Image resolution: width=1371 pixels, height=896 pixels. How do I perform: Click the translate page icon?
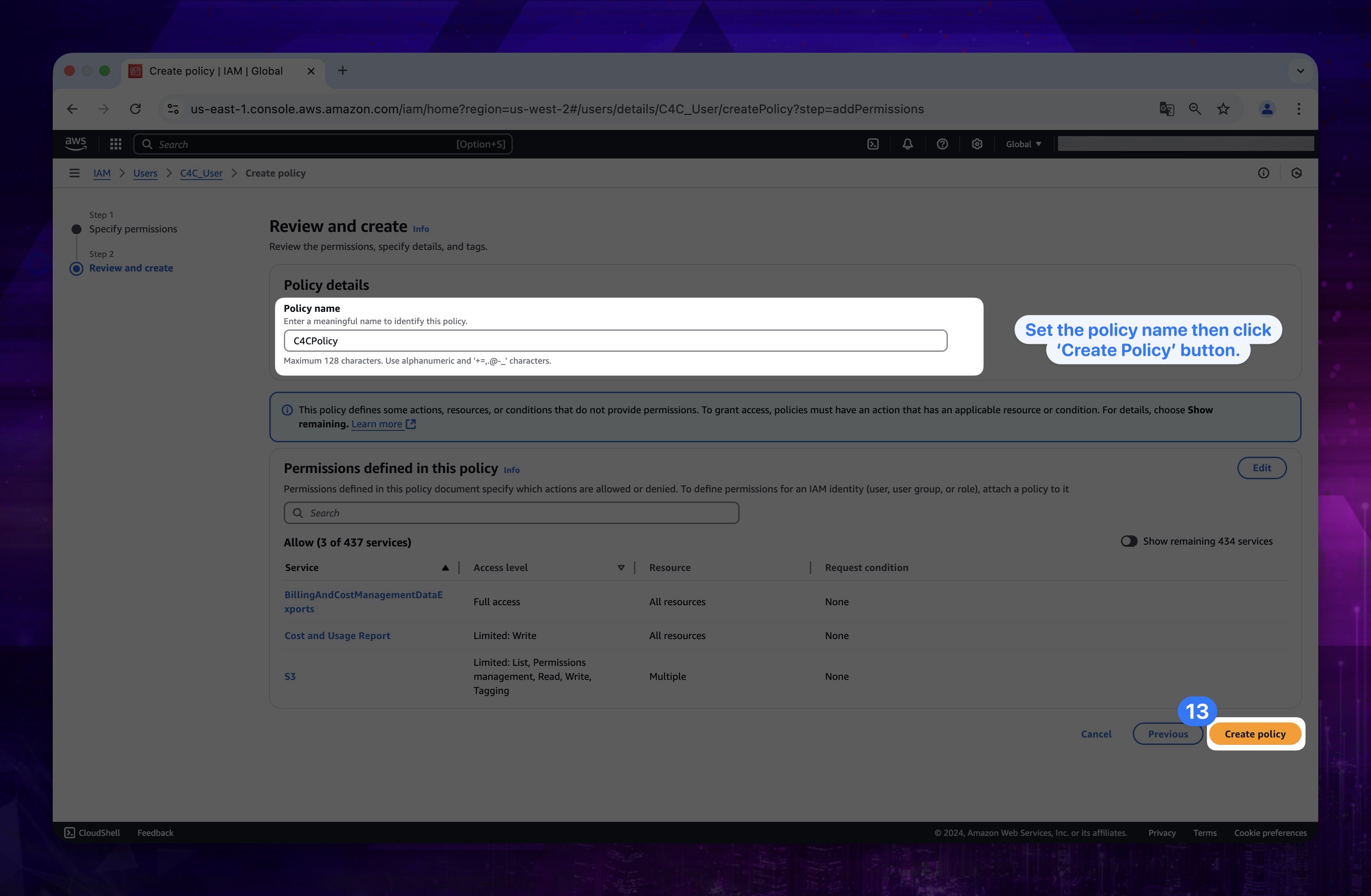click(1167, 109)
